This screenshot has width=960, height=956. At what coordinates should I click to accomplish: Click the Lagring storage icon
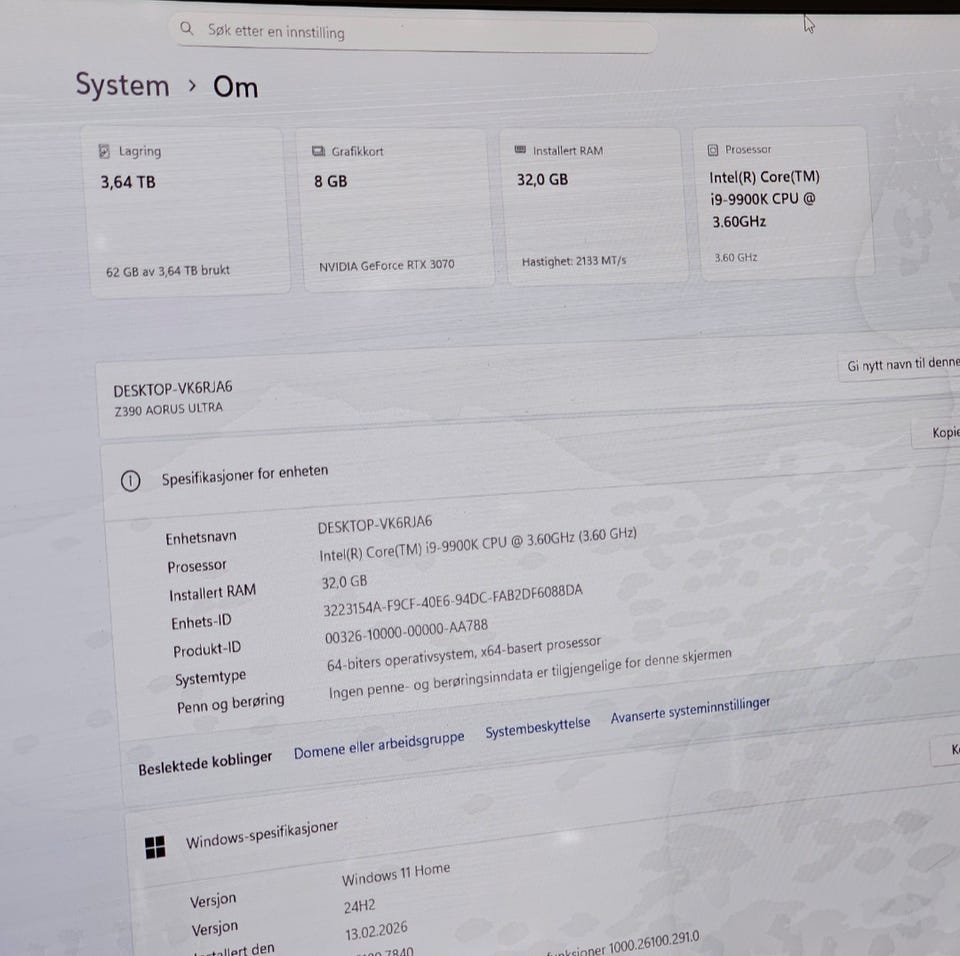(x=104, y=151)
